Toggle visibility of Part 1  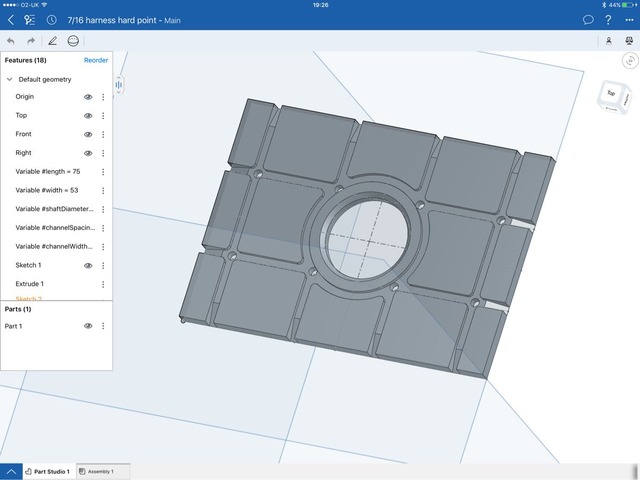click(x=88, y=326)
